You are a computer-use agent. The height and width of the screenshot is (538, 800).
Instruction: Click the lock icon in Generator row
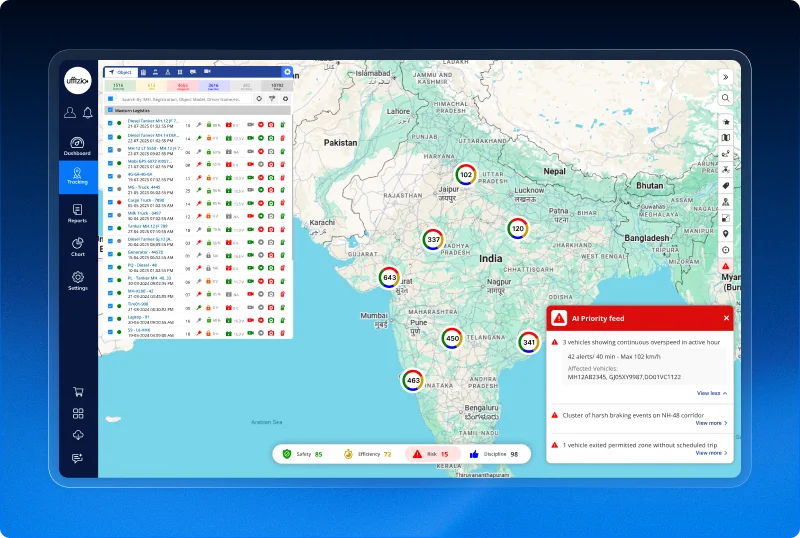[209, 255]
